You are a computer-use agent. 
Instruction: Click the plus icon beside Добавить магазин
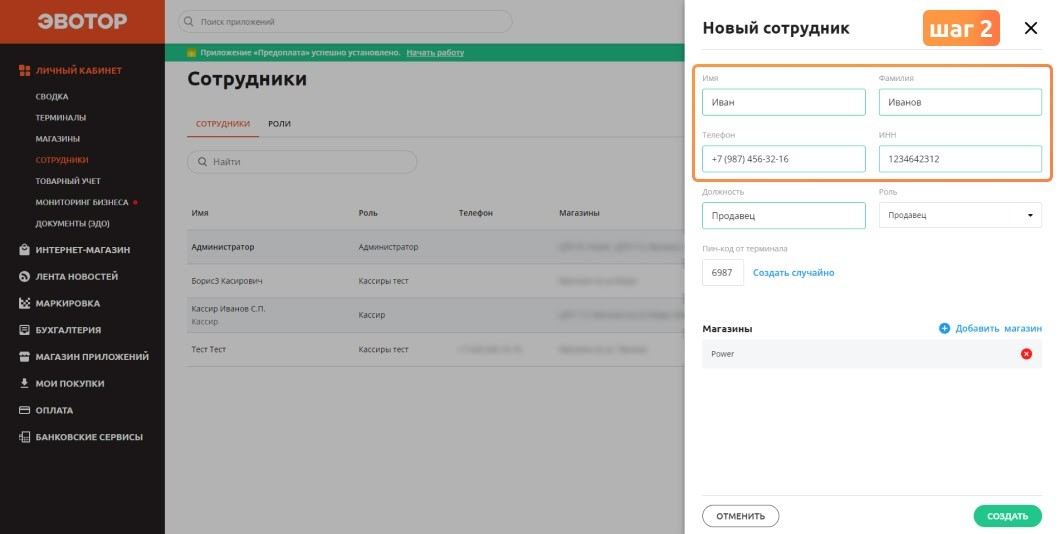click(x=944, y=329)
